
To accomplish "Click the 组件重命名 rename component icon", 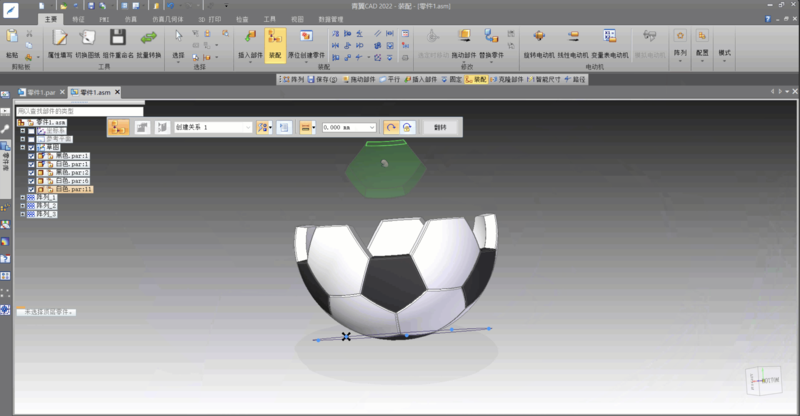I will [x=118, y=41].
